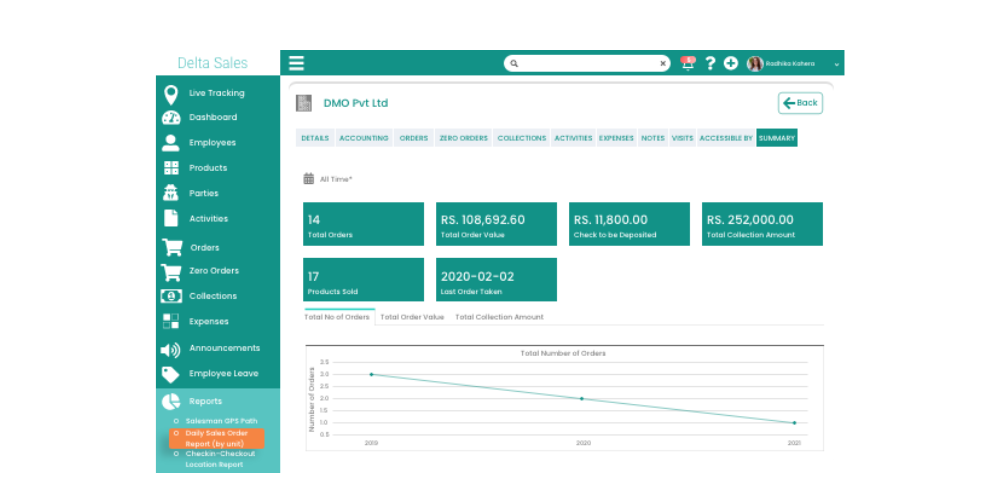Open Products in the sidebar
The height and width of the screenshot is (500, 1000).
[x=208, y=168]
